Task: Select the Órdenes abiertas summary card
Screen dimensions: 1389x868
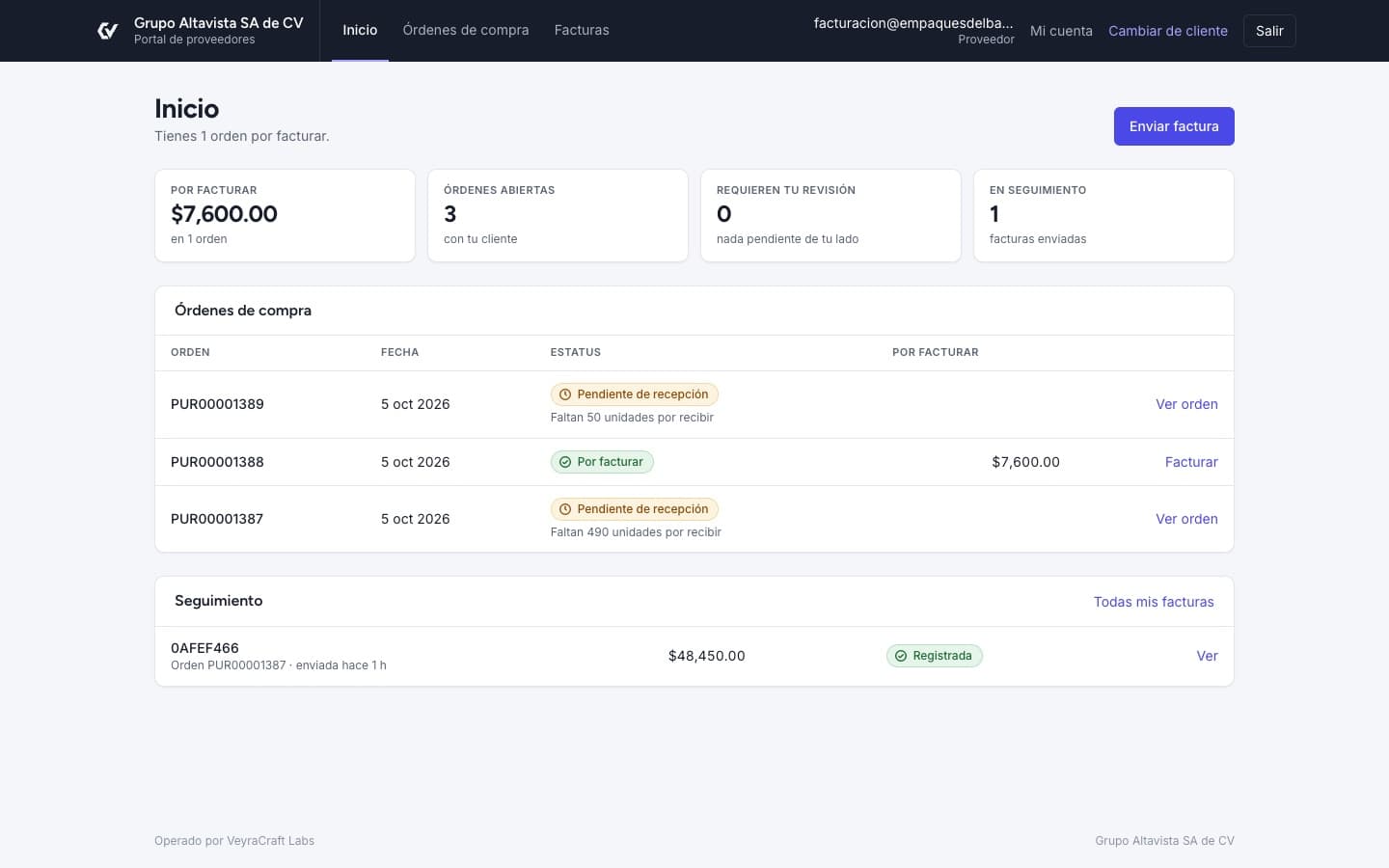Action: coord(558,215)
